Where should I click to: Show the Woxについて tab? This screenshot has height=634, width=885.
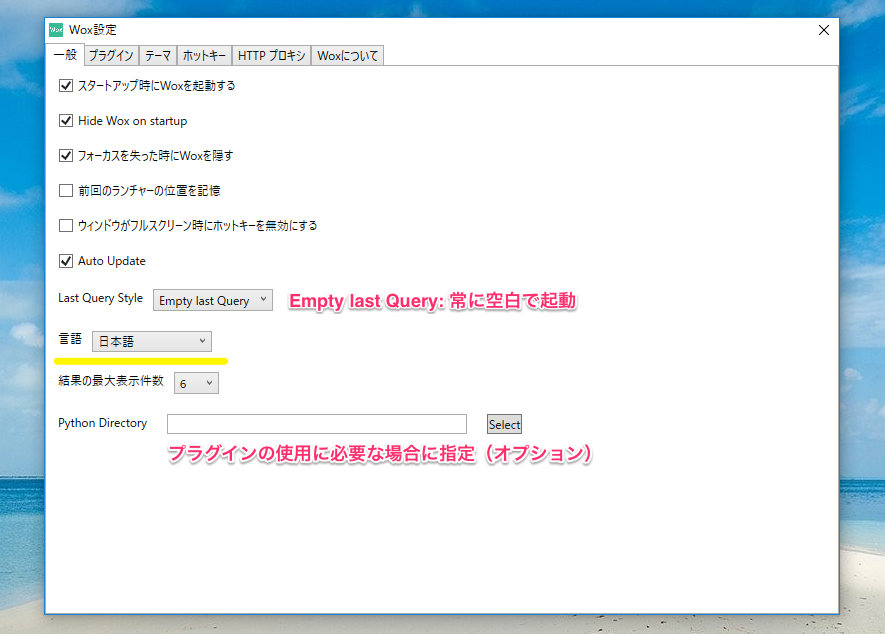pos(348,55)
